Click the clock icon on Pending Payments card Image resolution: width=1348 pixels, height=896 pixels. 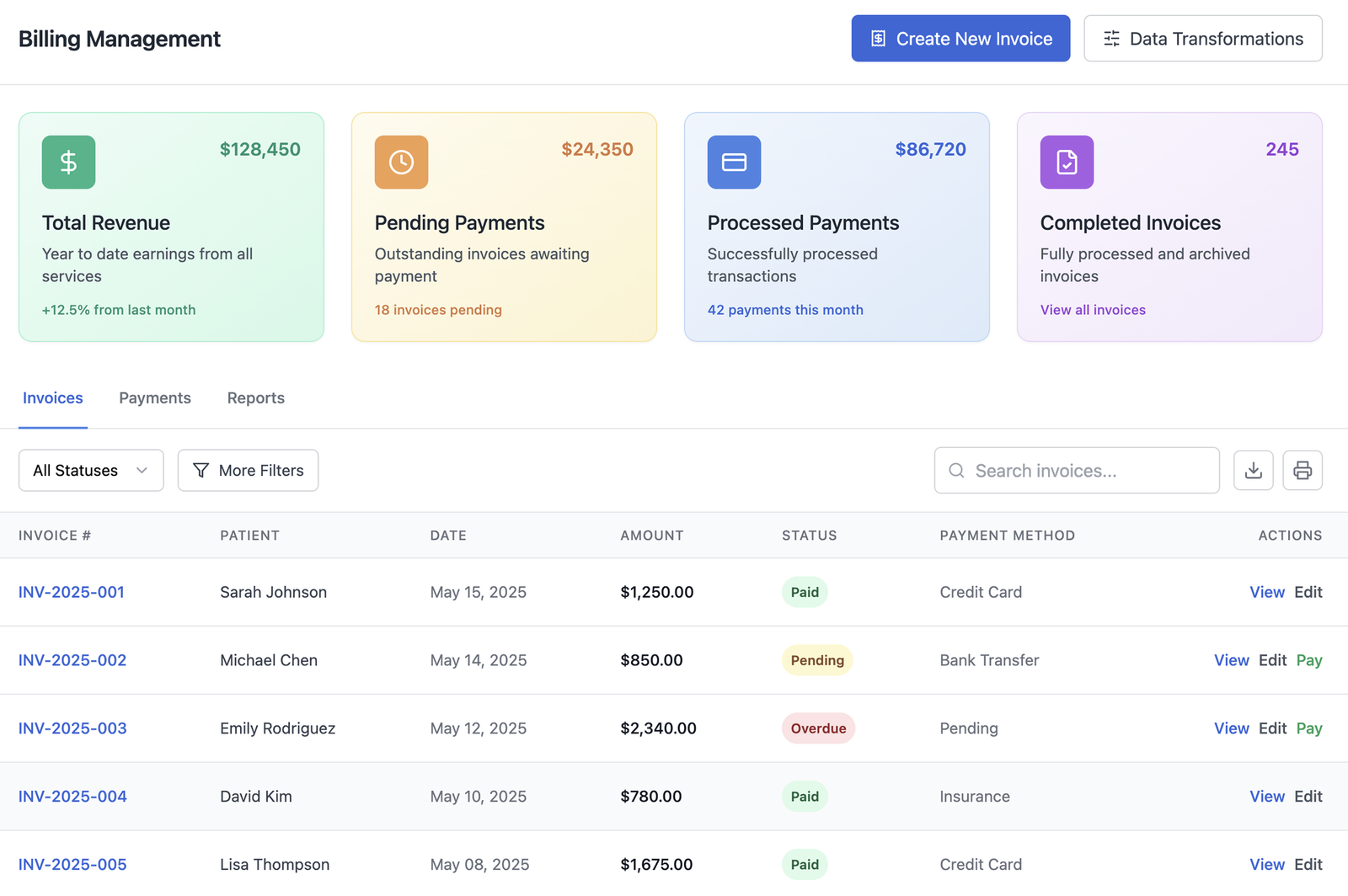point(401,162)
